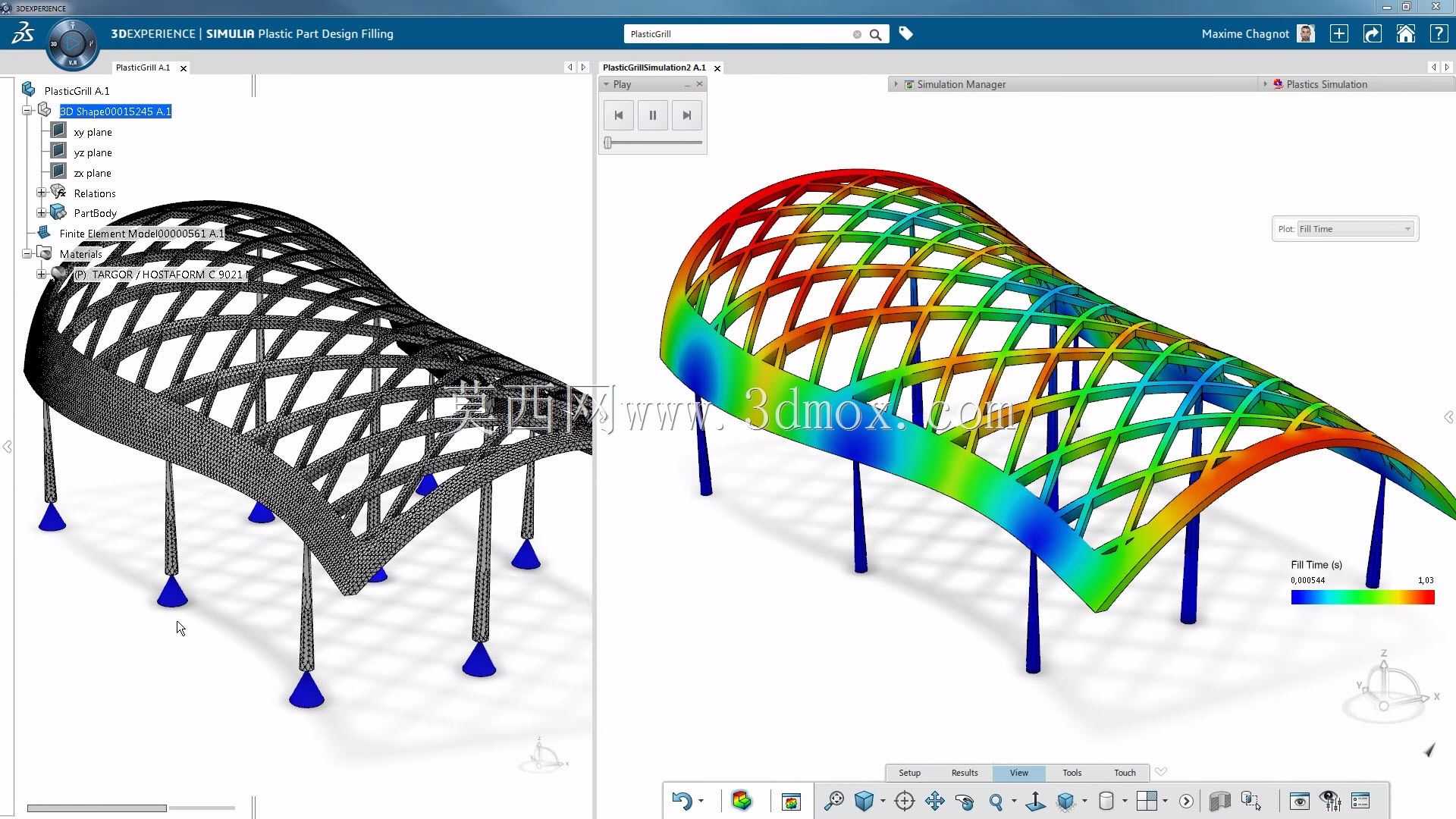The height and width of the screenshot is (819, 1456).
Task: Click the list panel options icon
Action: (x=1360, y=801)
